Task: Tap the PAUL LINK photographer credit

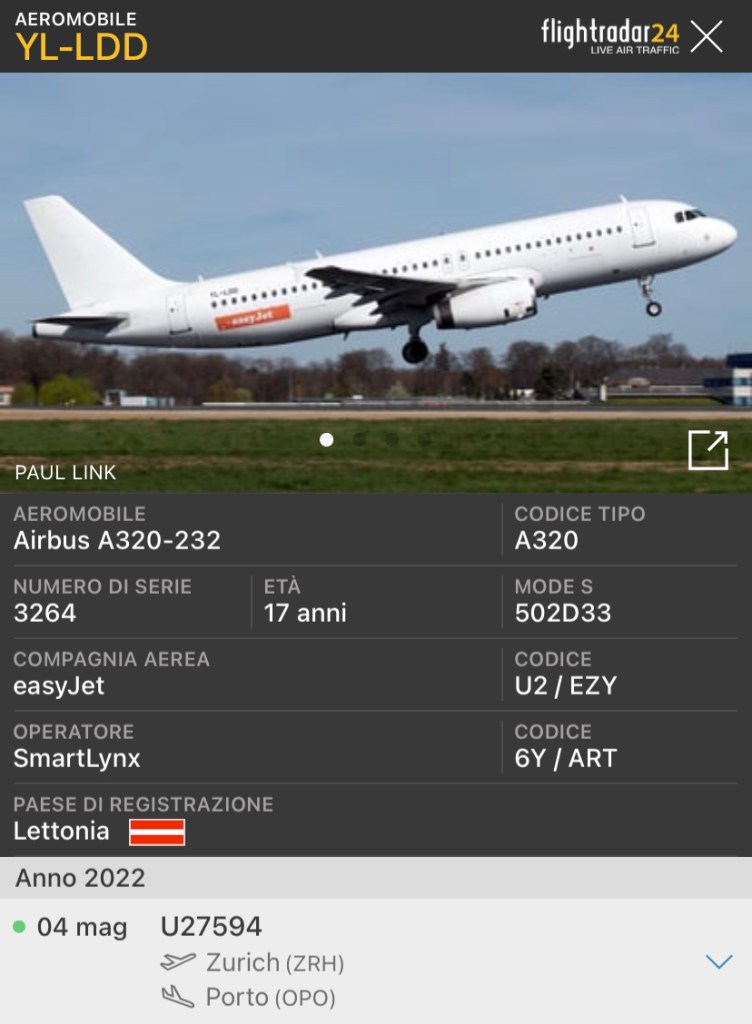Action: [65, 472]
